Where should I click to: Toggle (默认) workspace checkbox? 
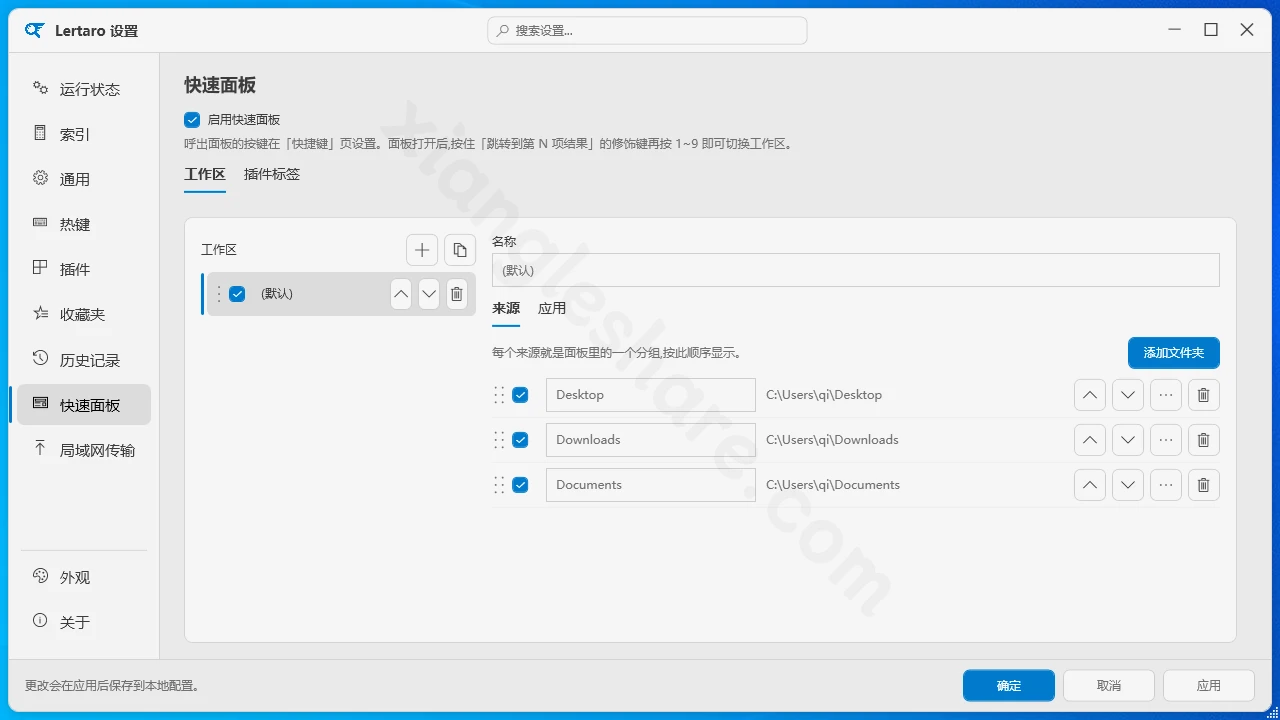click(x=237, y=294)
